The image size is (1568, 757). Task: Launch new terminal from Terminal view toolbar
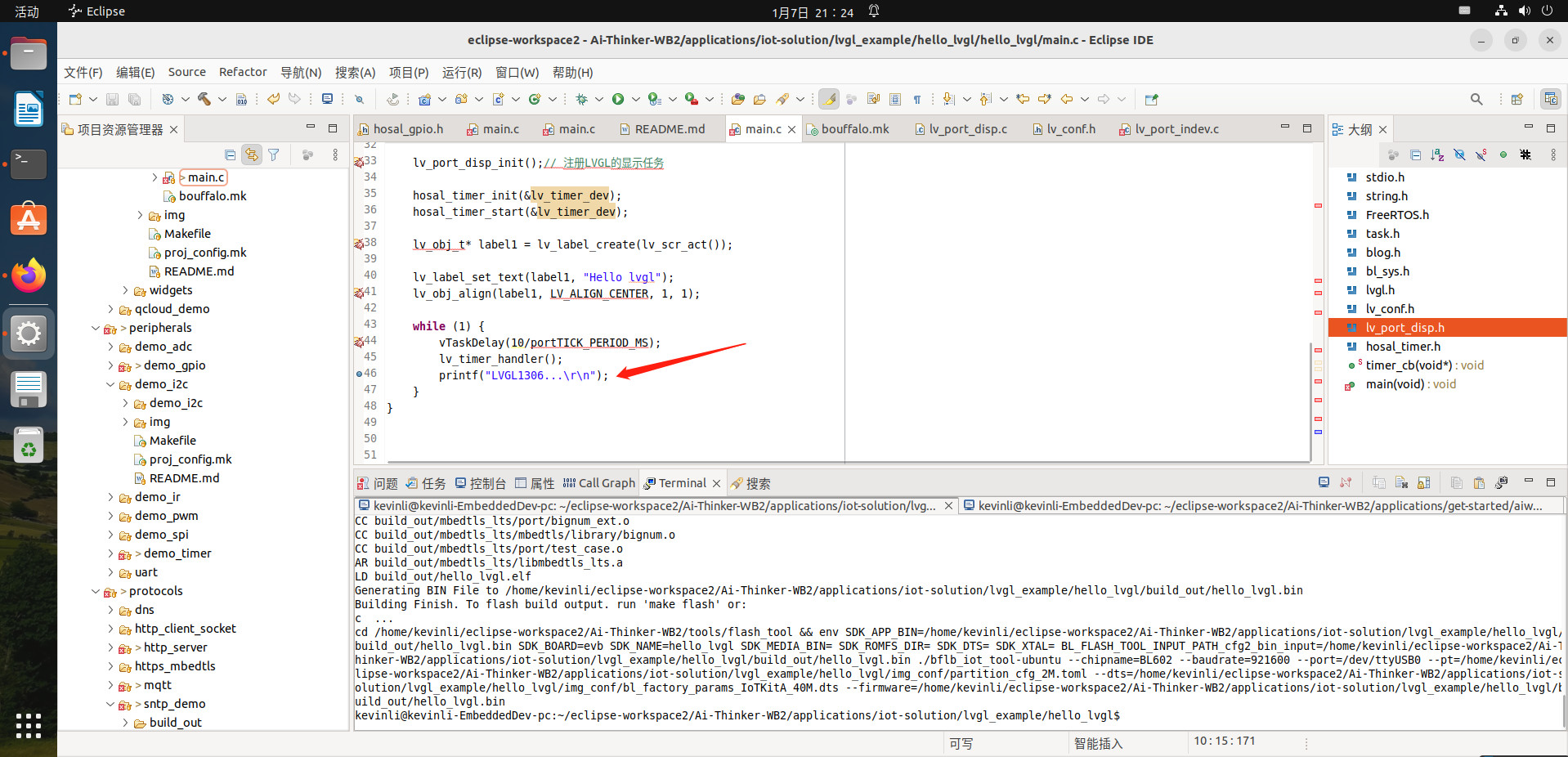1324,482
